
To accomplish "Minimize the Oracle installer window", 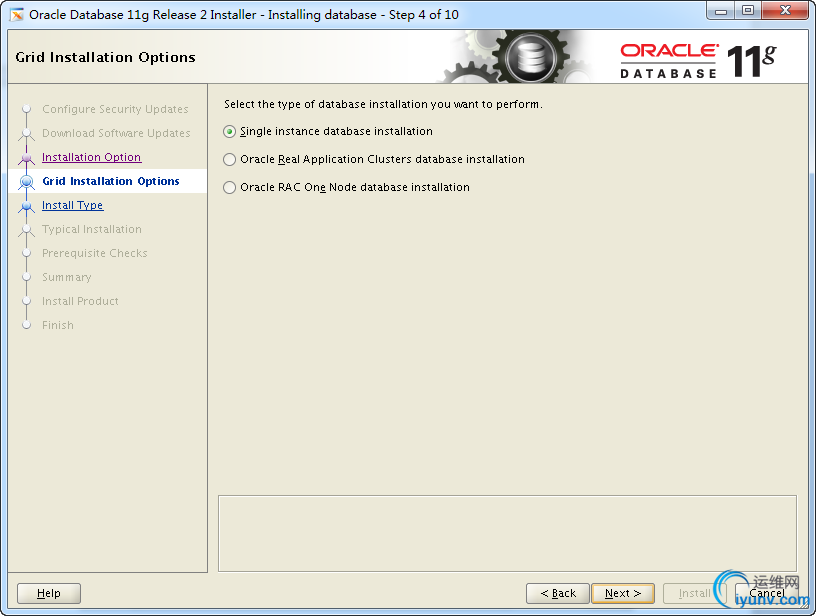I will click(721, 11).
